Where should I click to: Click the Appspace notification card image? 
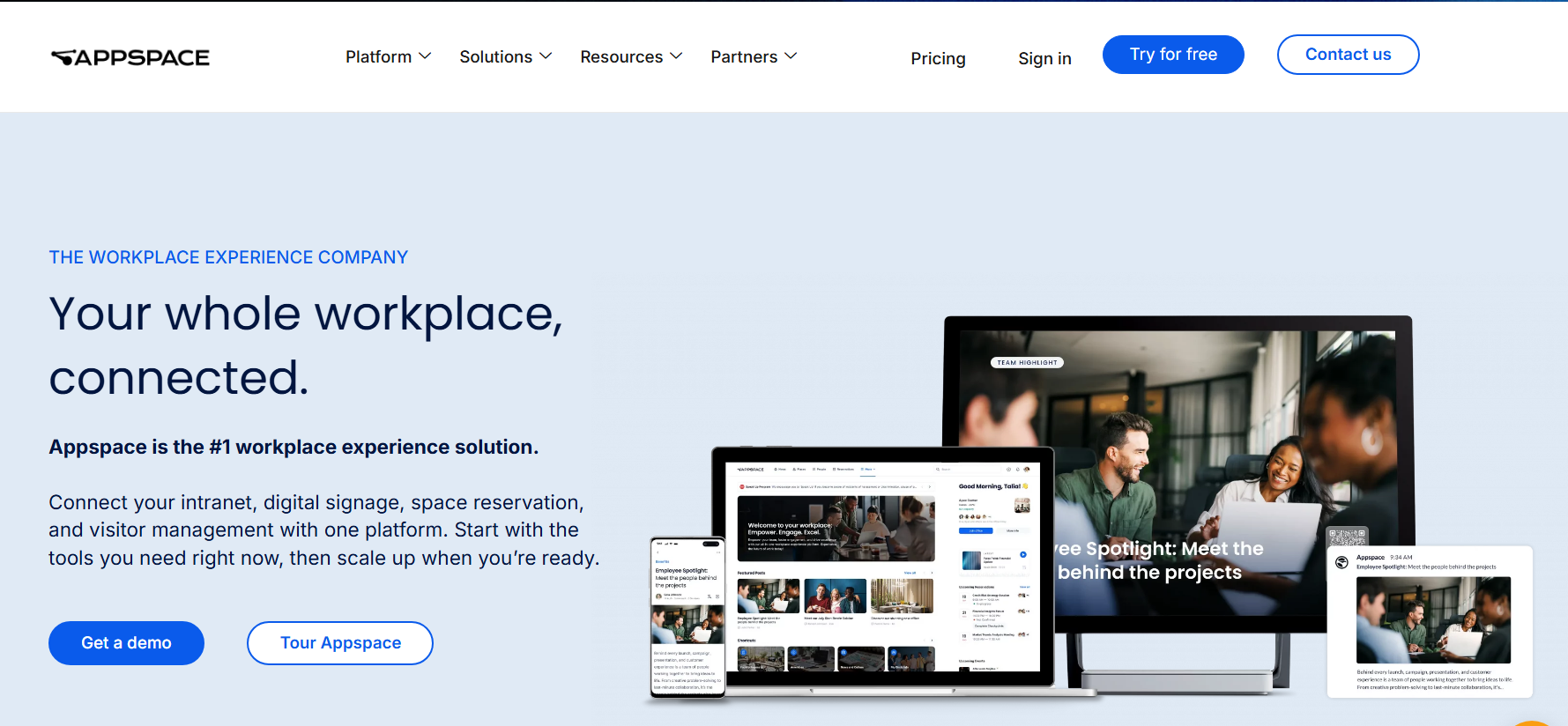click(x=1433, y=620)
